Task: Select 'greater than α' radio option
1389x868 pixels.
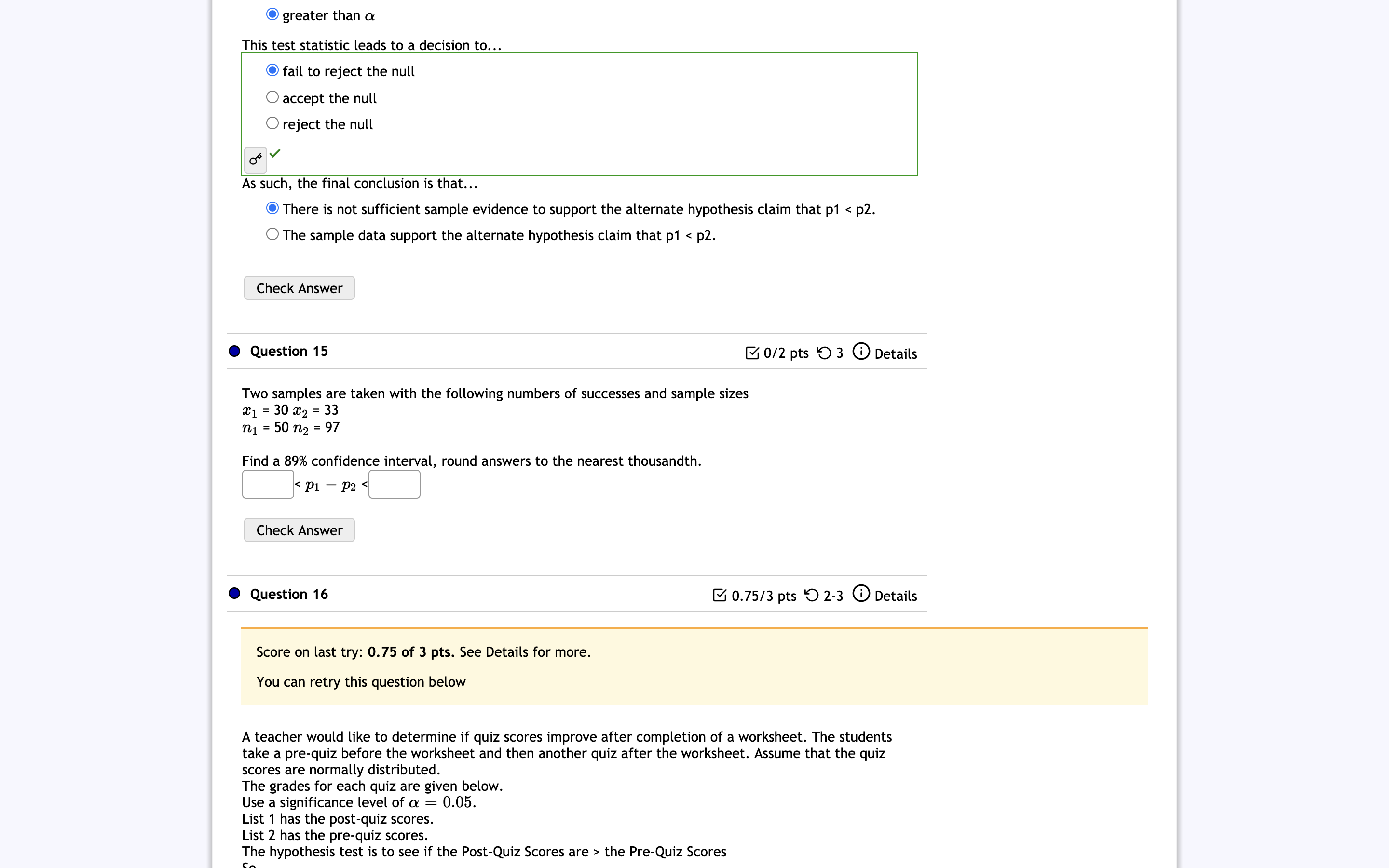Action: [x=272, y=14]
